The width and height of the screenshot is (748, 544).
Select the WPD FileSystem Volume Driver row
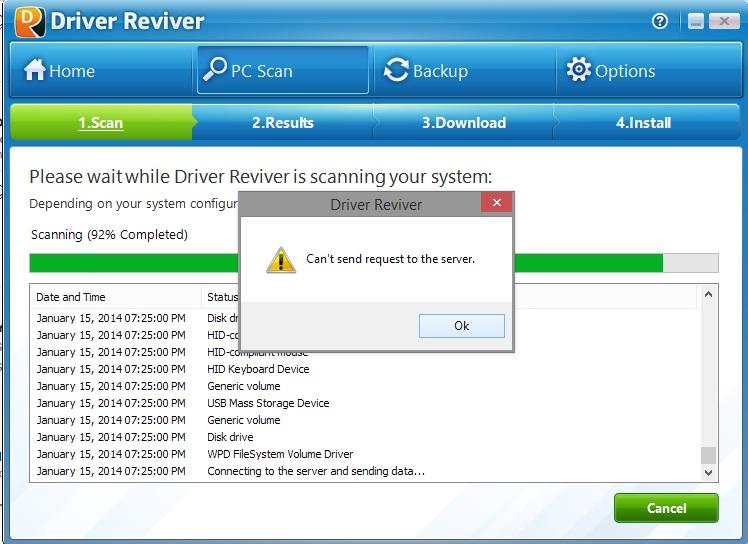click(x=365, y=454)
